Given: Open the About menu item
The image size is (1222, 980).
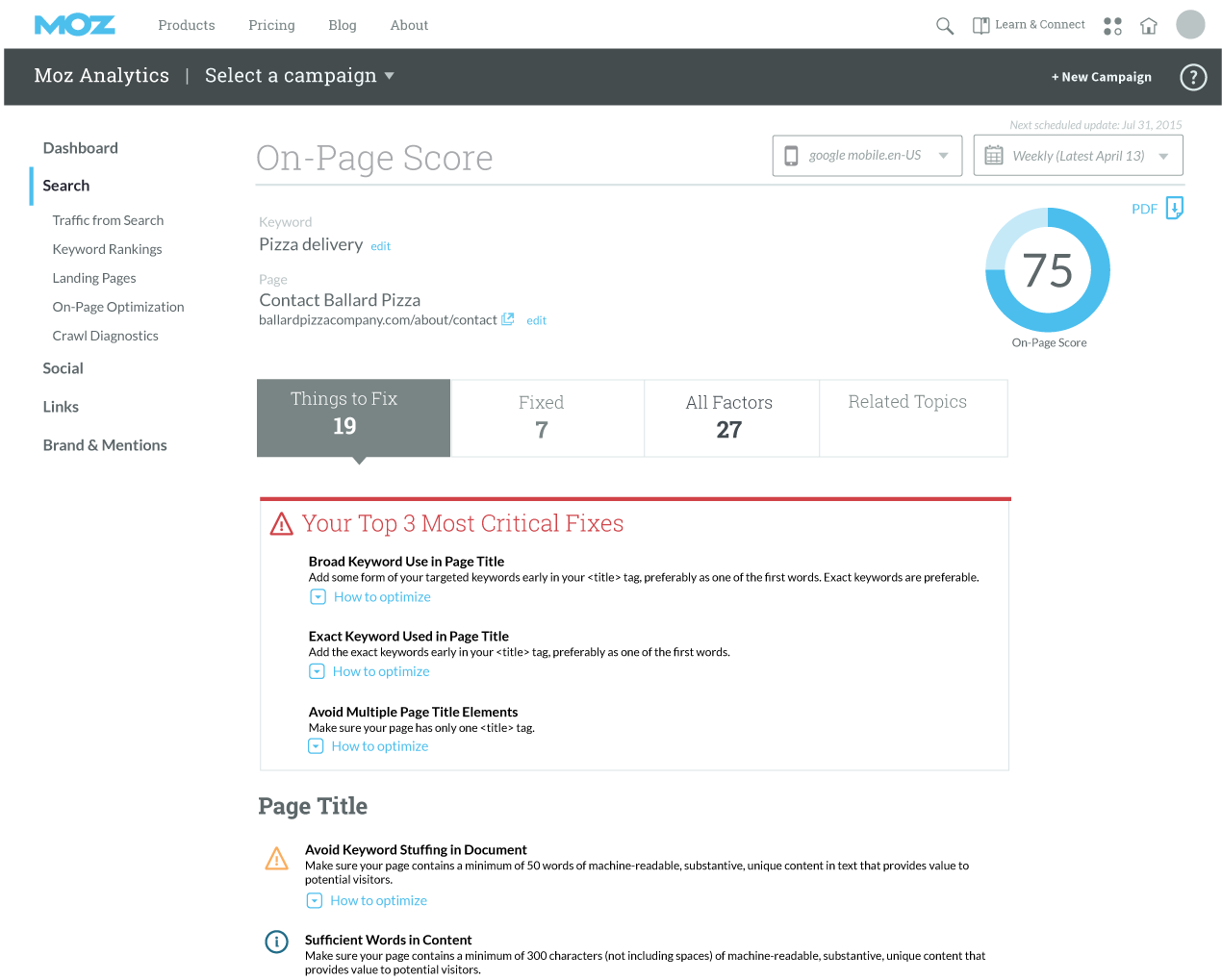Looking at the screenshot, I should 409,25.
